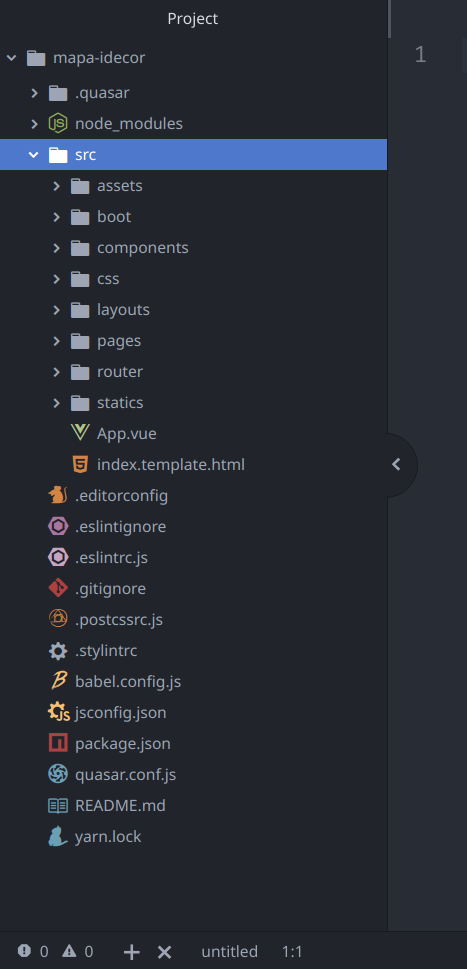Click the Node.js icon on node_modules
The height and width of the screenshot is (969, 467).
(58, 124)
